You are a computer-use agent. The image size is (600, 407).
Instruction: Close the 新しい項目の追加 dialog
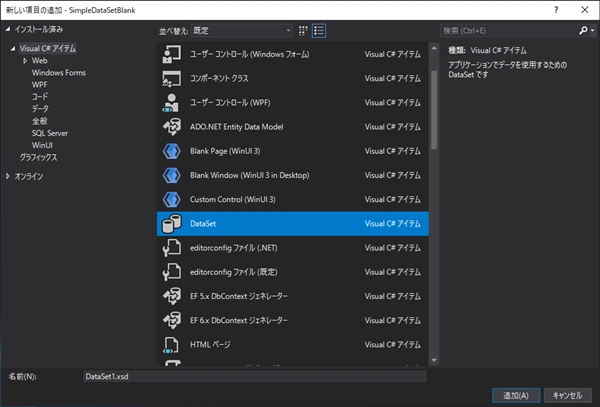(585, 10)
